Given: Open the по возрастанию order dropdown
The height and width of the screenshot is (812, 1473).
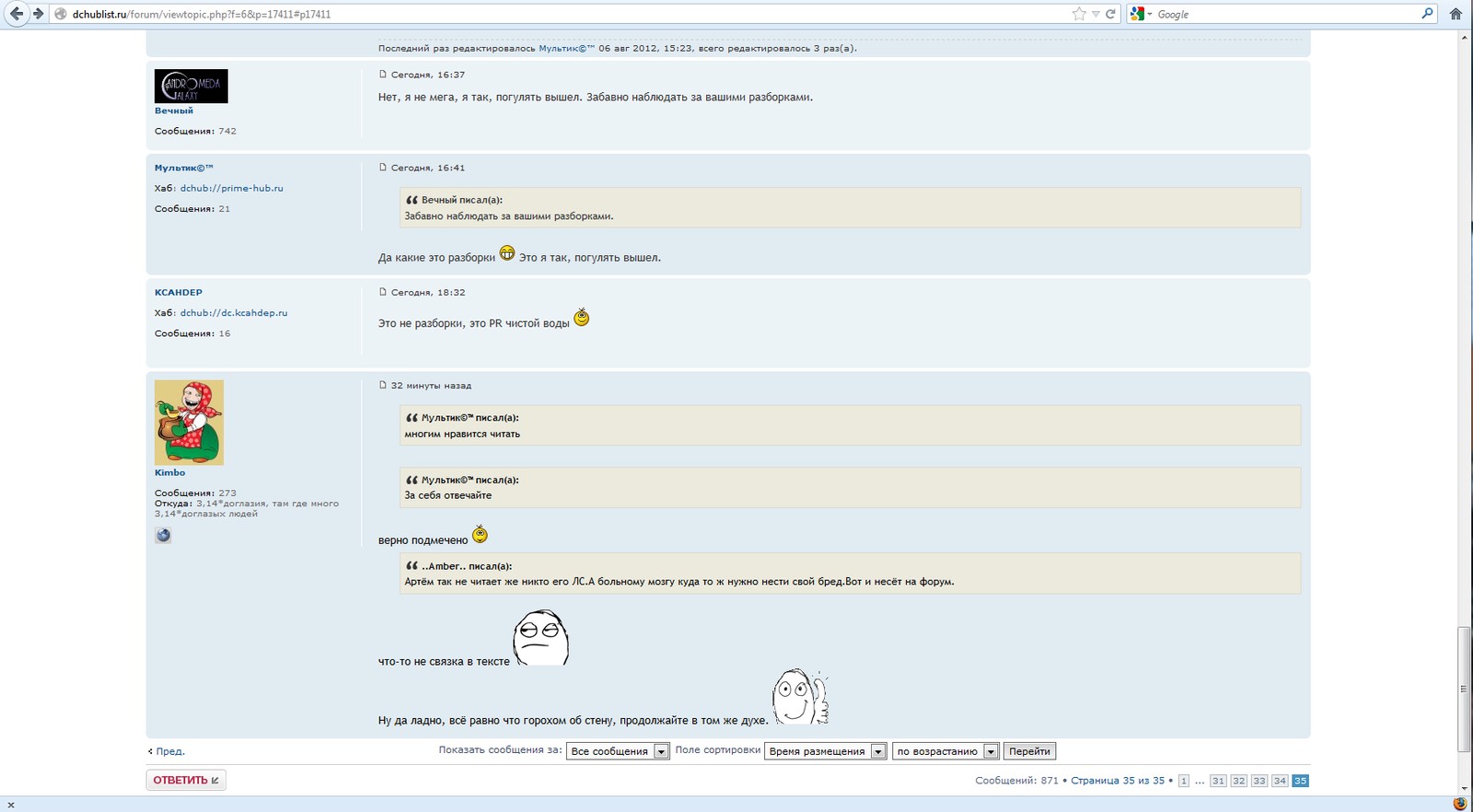Looking at the screenshot, I should (x=945, y=751).
